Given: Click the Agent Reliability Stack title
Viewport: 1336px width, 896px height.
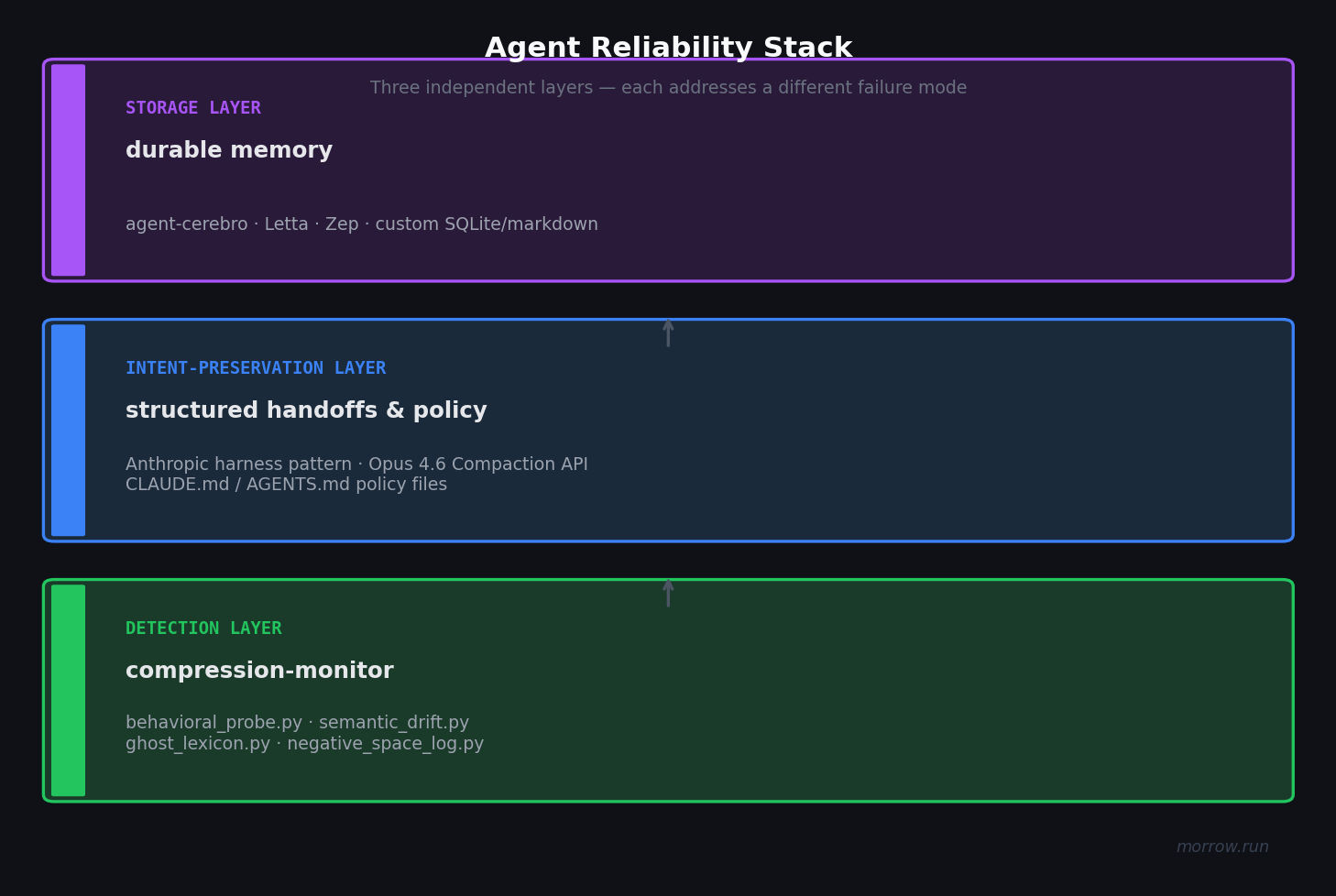Looking at the screenshot, I should [x=668, y=47].
